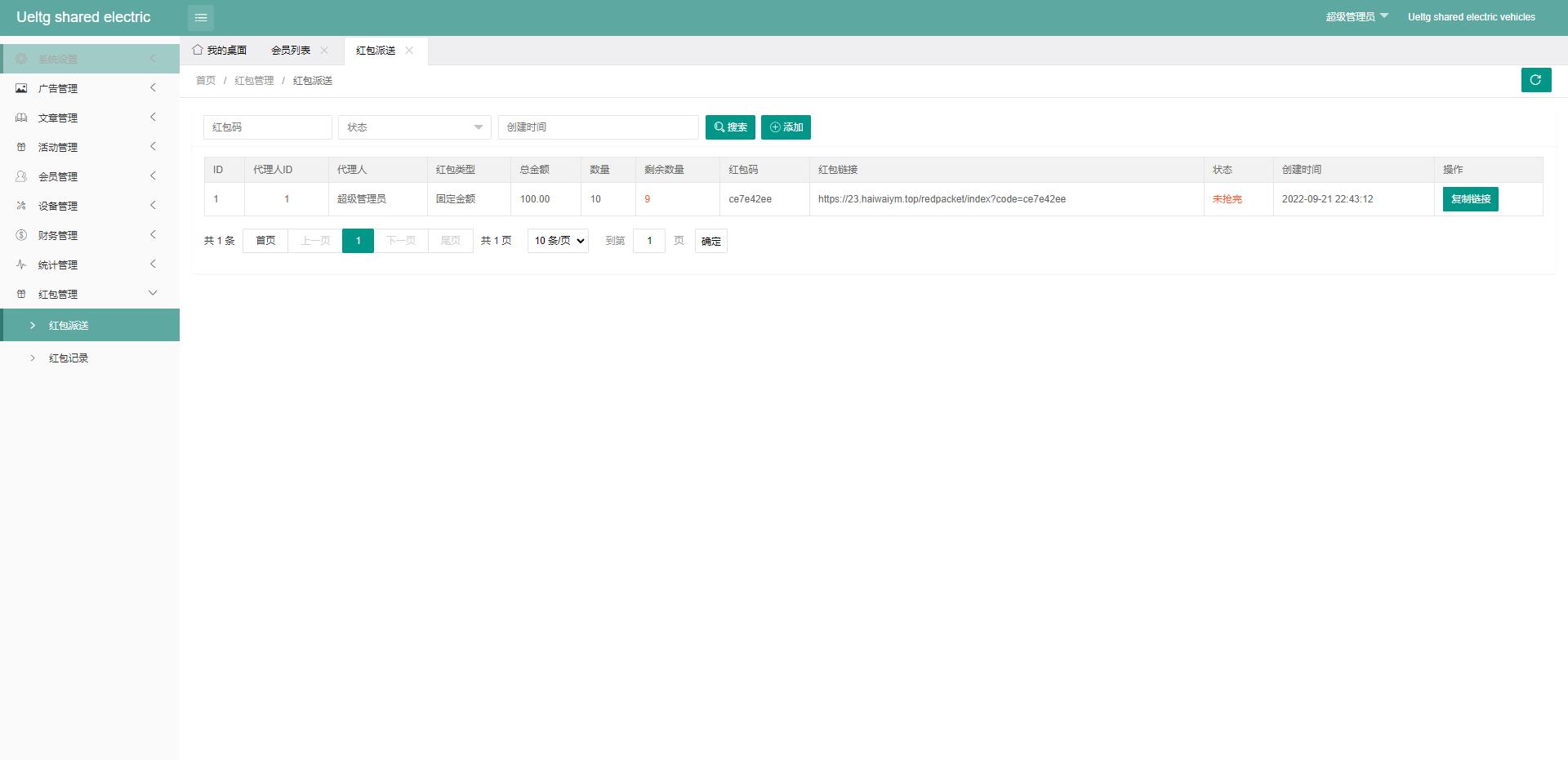Open the 状态 status dropdown

click(x=413, y=127)
